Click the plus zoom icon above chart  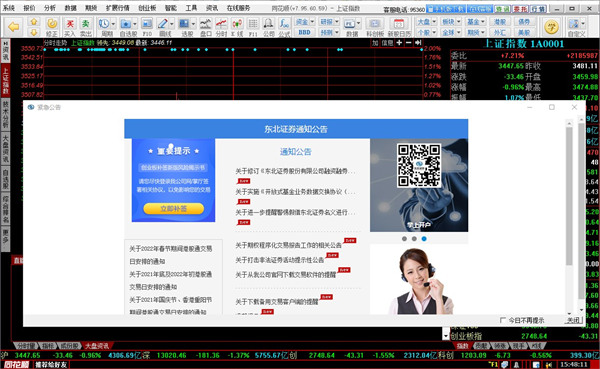tap(399, 42)
